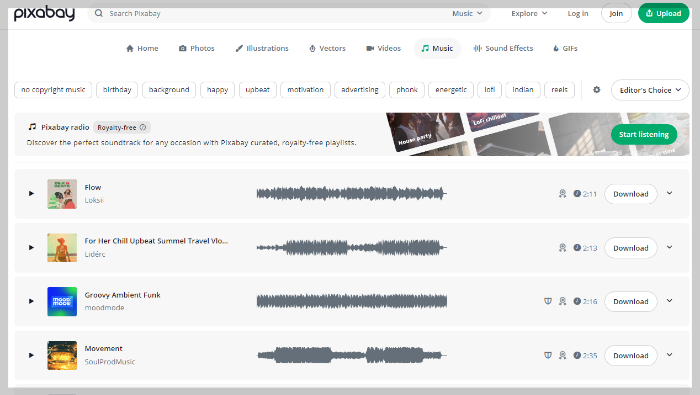The height and width of the screenshot is (395, 700).
Task: Open the Flow album cover thumbnail
Action: click(x=62, y=194)
